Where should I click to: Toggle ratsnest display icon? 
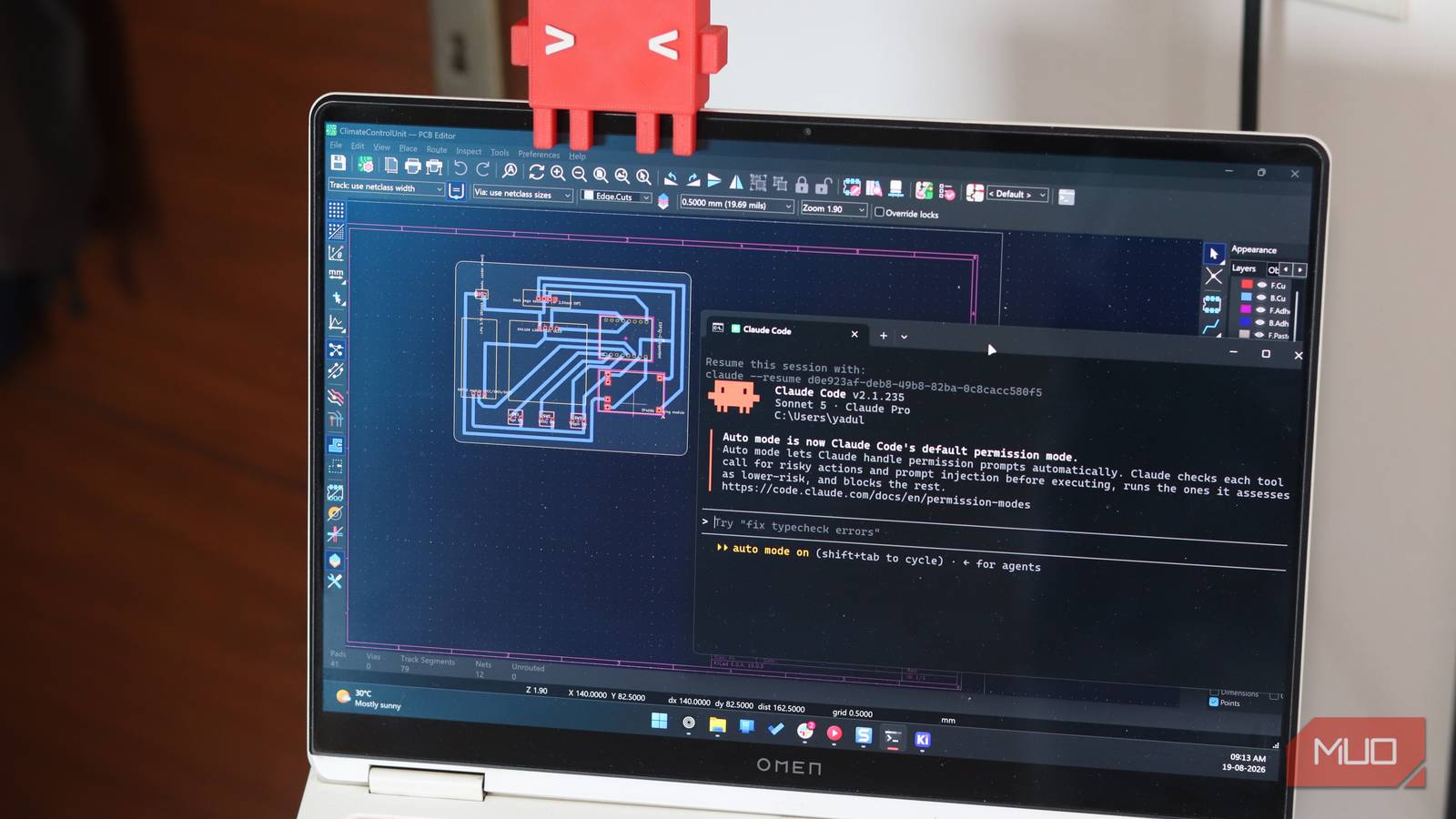[x=336, y=349]
